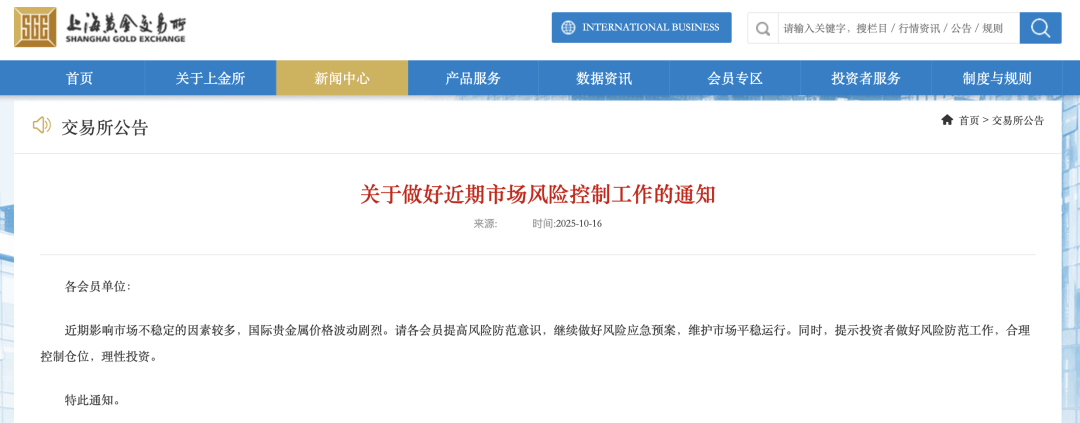Image resolution: width=1080 pixels, height=423 pixels.
Task: Go to 产品服务 in the navigation bar
Action: pos(473,78)
